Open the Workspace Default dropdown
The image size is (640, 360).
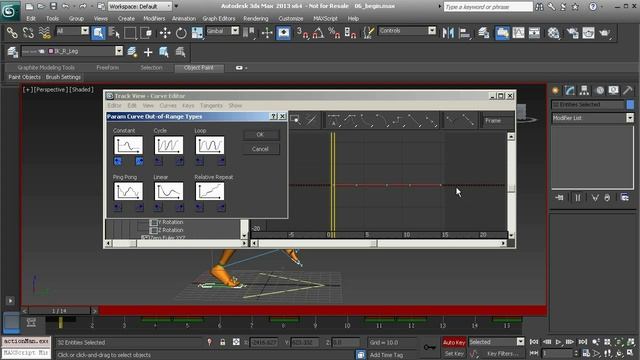pos(140,6)
